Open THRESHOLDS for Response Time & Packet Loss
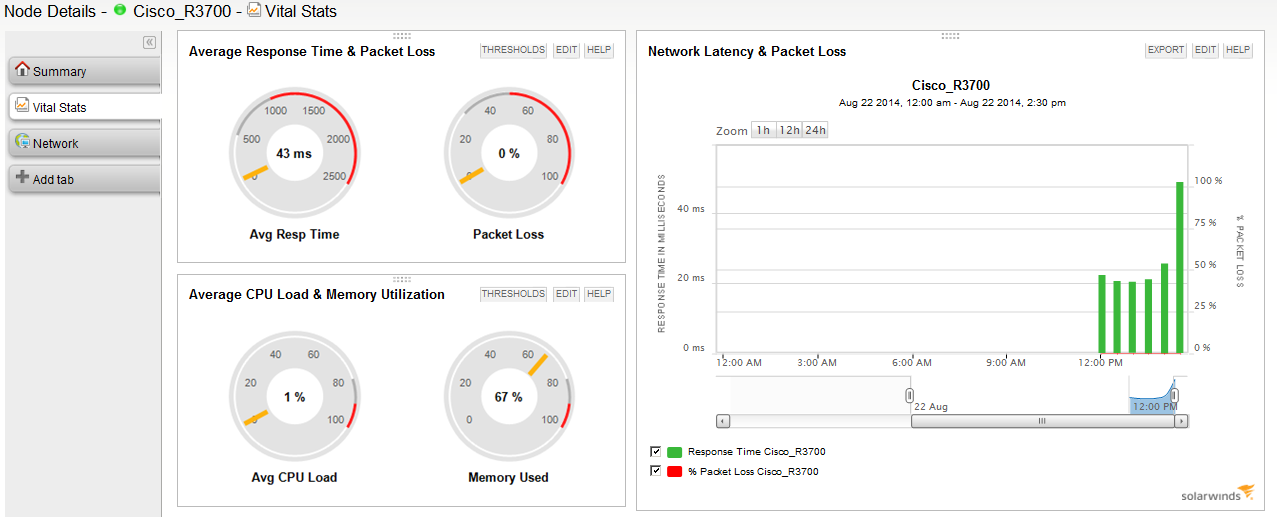The height and width of the screenshot is (517, 1277). click(514, 50)
